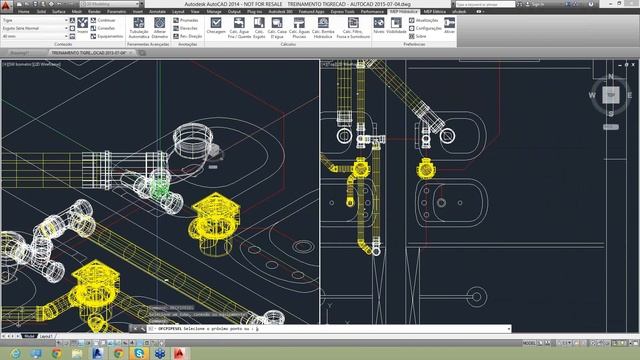Click the Atualizações item

423,20
